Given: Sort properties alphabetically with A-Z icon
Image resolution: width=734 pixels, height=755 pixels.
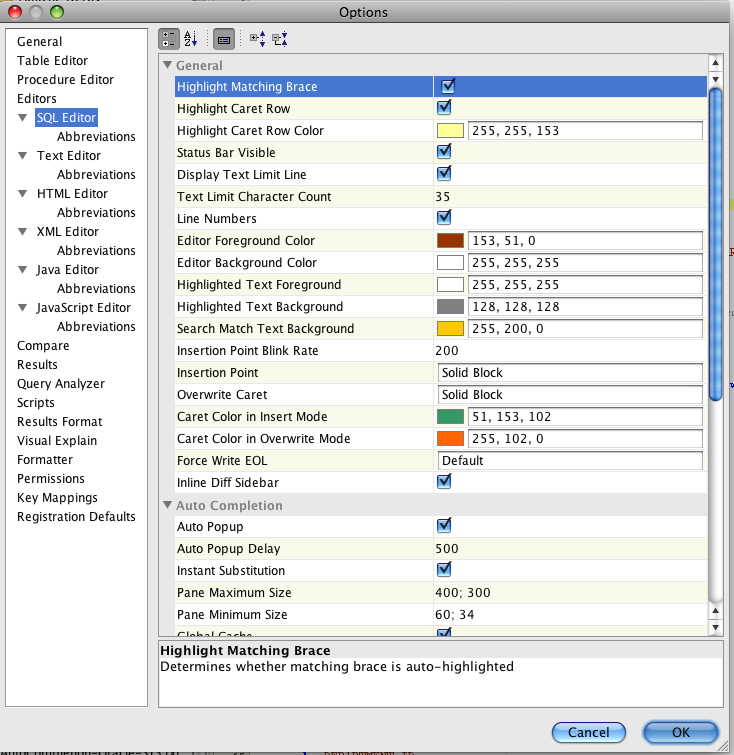Looking at the screenshot, I should pyautogui.click(x=191, y=39).
